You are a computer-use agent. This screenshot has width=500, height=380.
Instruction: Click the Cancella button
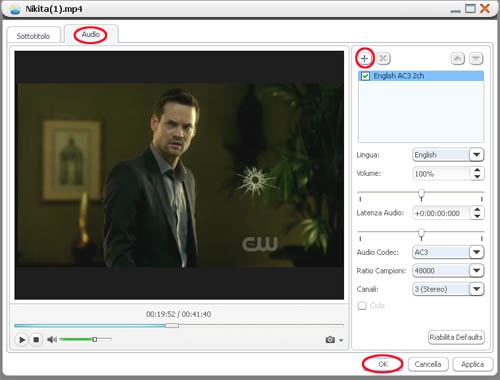(x=428, y=364)
